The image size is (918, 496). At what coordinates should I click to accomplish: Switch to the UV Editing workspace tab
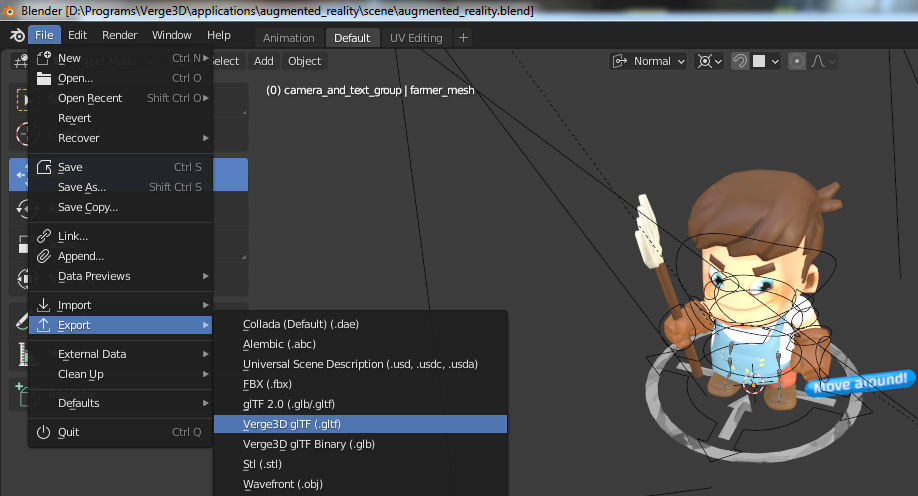click(416, 38)
